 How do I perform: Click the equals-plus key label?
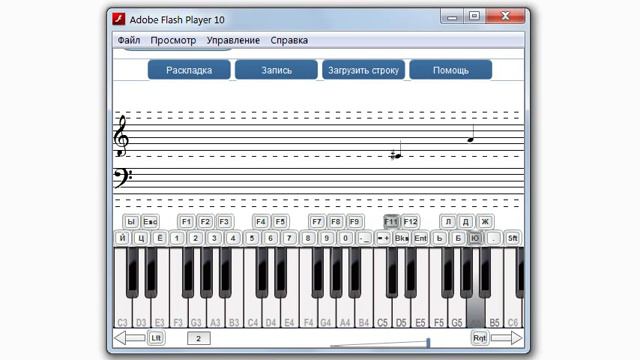pyautogui.click(x=383, y=238)
